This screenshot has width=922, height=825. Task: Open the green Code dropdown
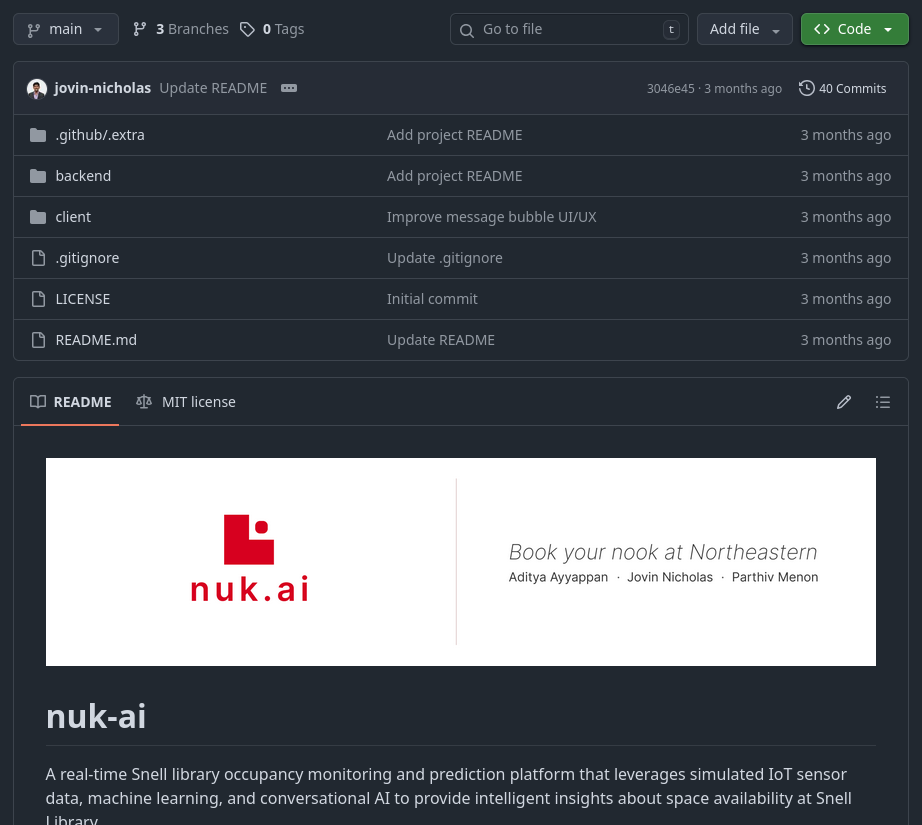click(888, 29)
